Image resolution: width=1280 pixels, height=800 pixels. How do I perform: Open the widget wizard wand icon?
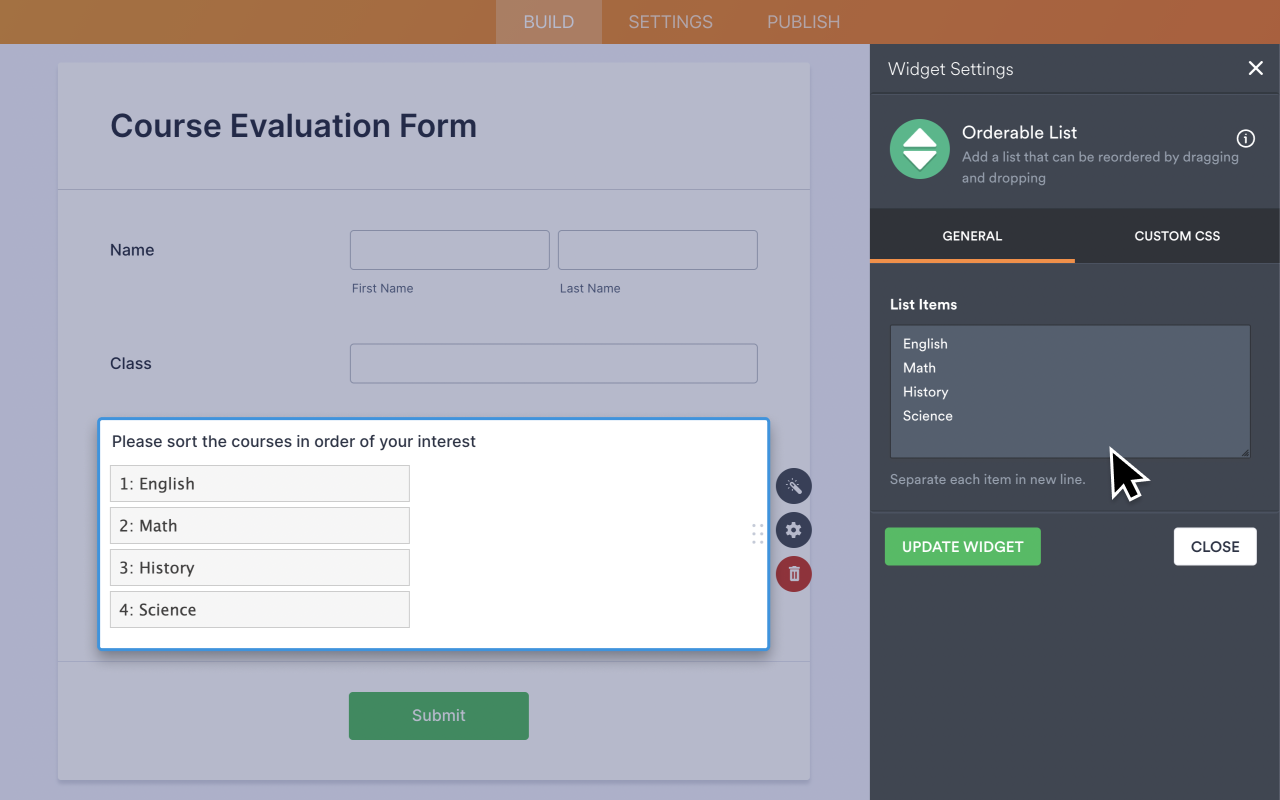[794, 486]
